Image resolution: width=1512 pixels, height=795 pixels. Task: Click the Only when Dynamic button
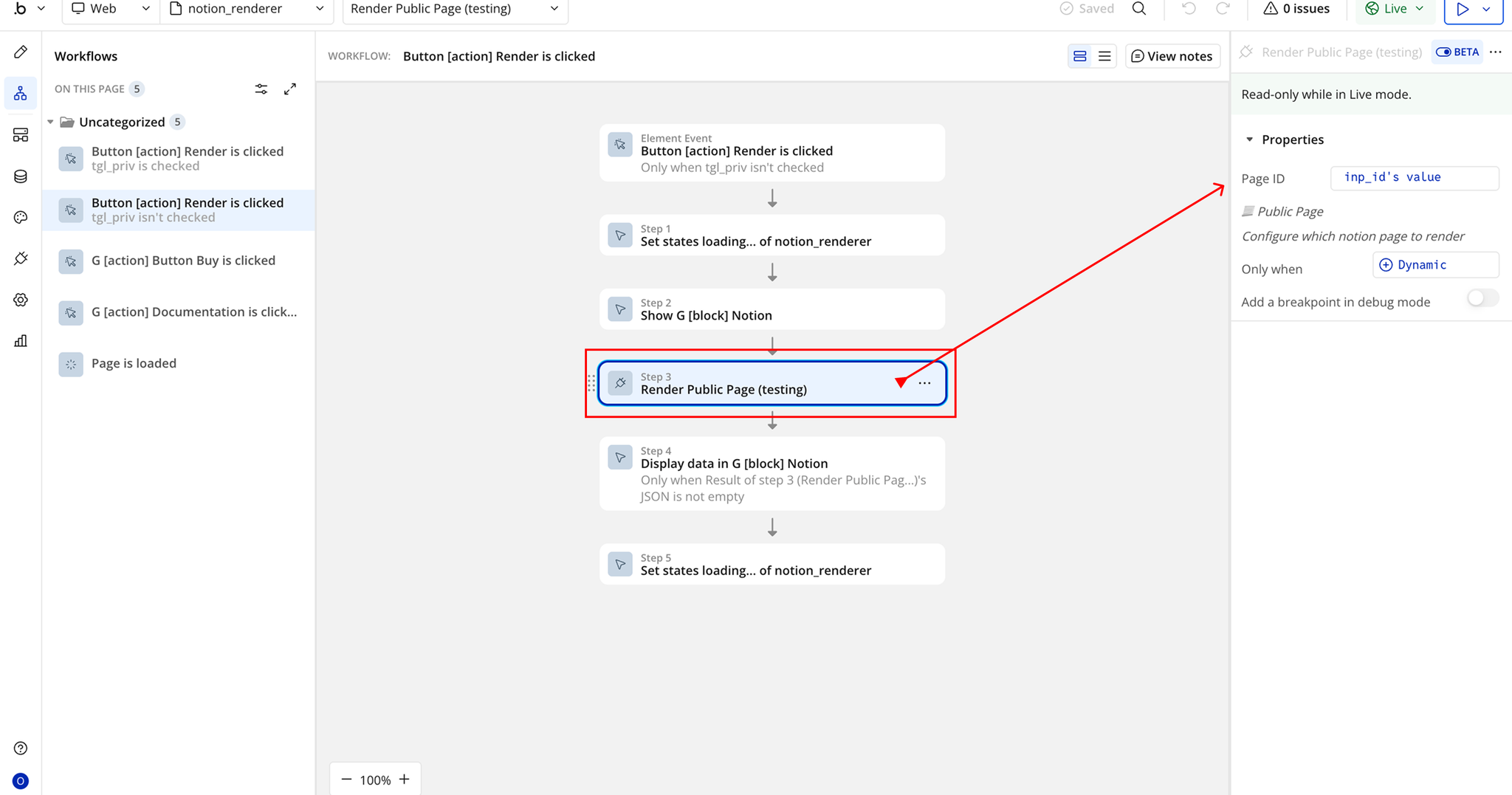[x=1435, y=265]
